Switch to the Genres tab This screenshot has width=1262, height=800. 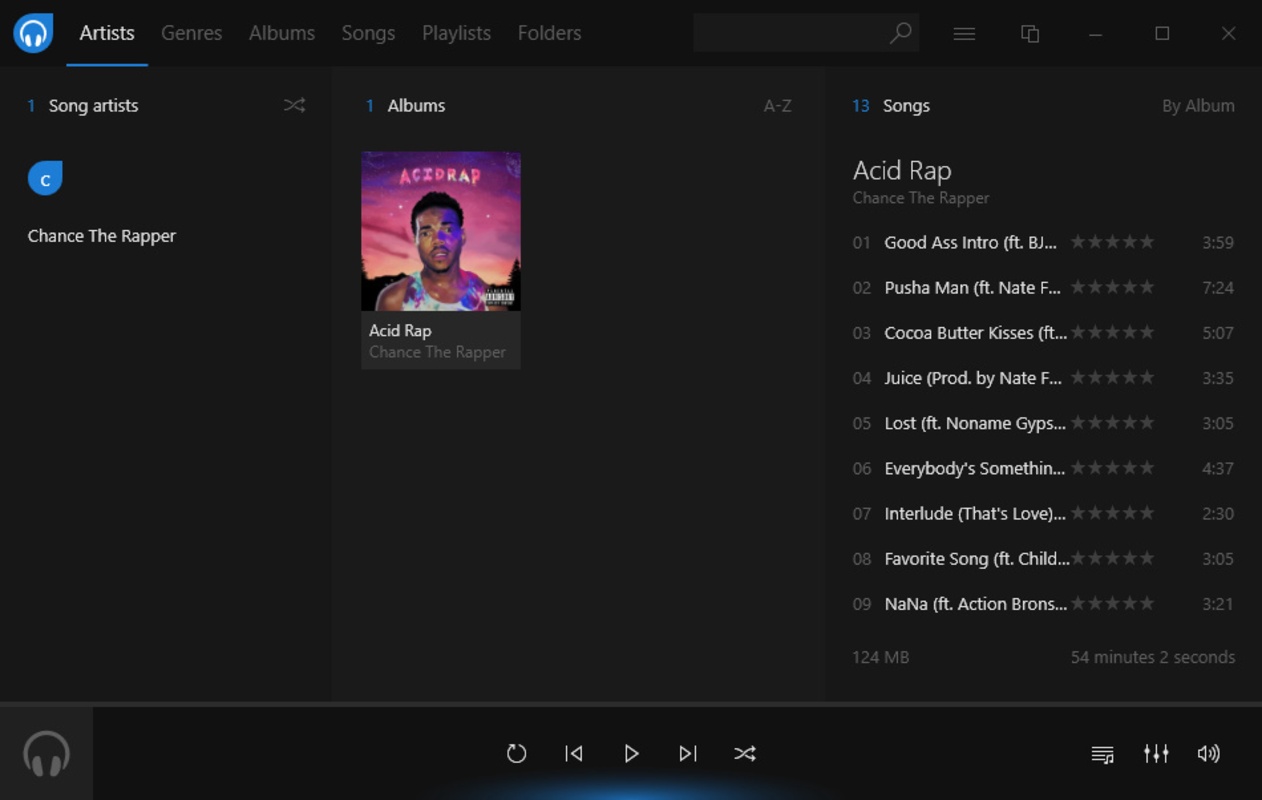(191, 33)
